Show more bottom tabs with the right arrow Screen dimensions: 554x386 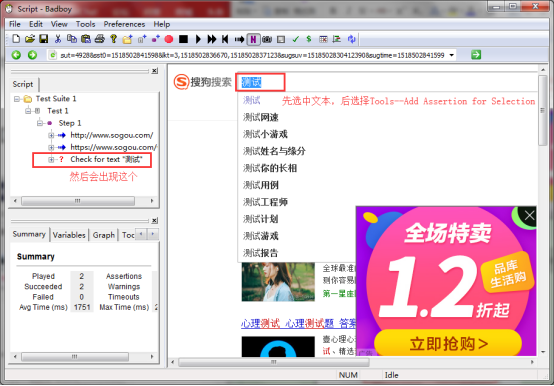152,234
